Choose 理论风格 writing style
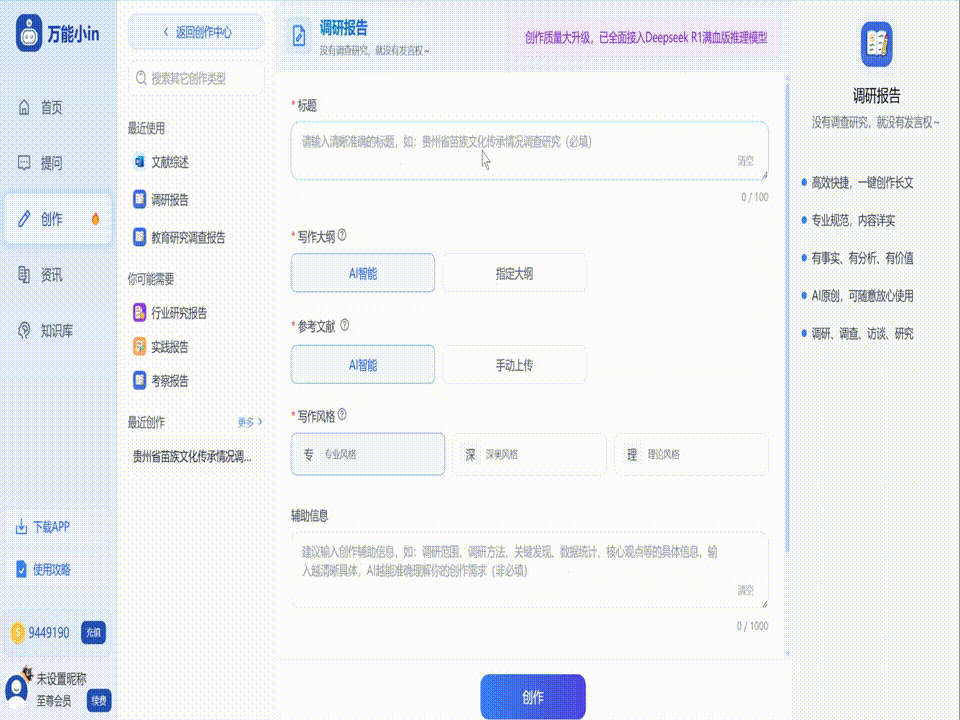 coord(691,454)
